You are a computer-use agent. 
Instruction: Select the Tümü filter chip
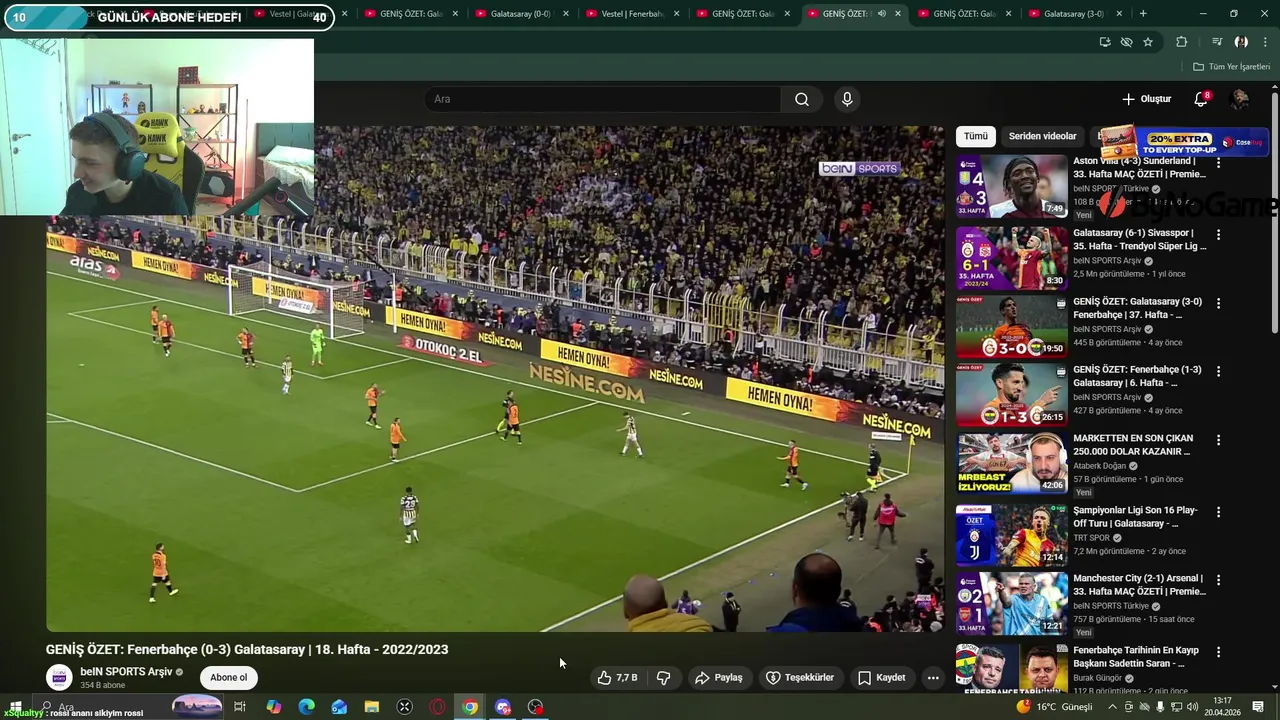(976, 136)
